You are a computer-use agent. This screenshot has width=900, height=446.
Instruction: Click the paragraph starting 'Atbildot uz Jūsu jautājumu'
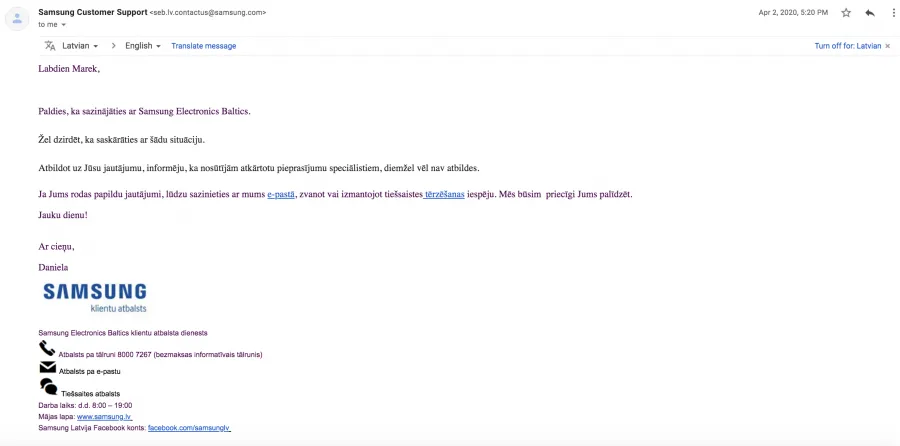click(x=259, y=168)
